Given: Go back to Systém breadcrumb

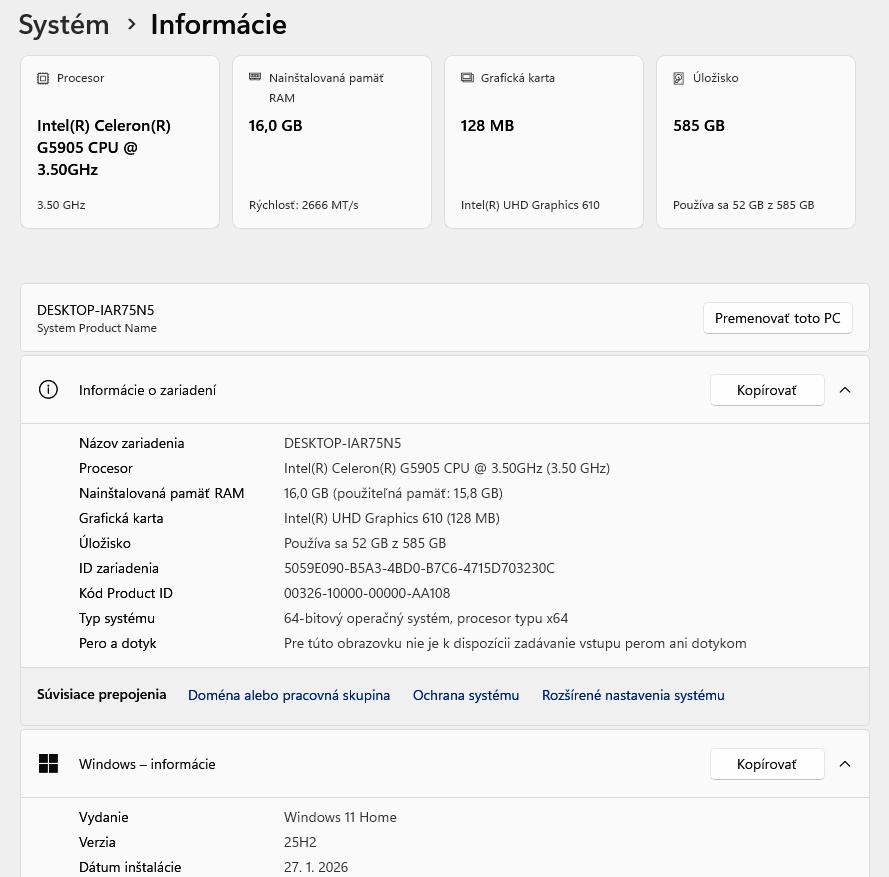Looking at the screenshot, I should click(x=64, y=25).
